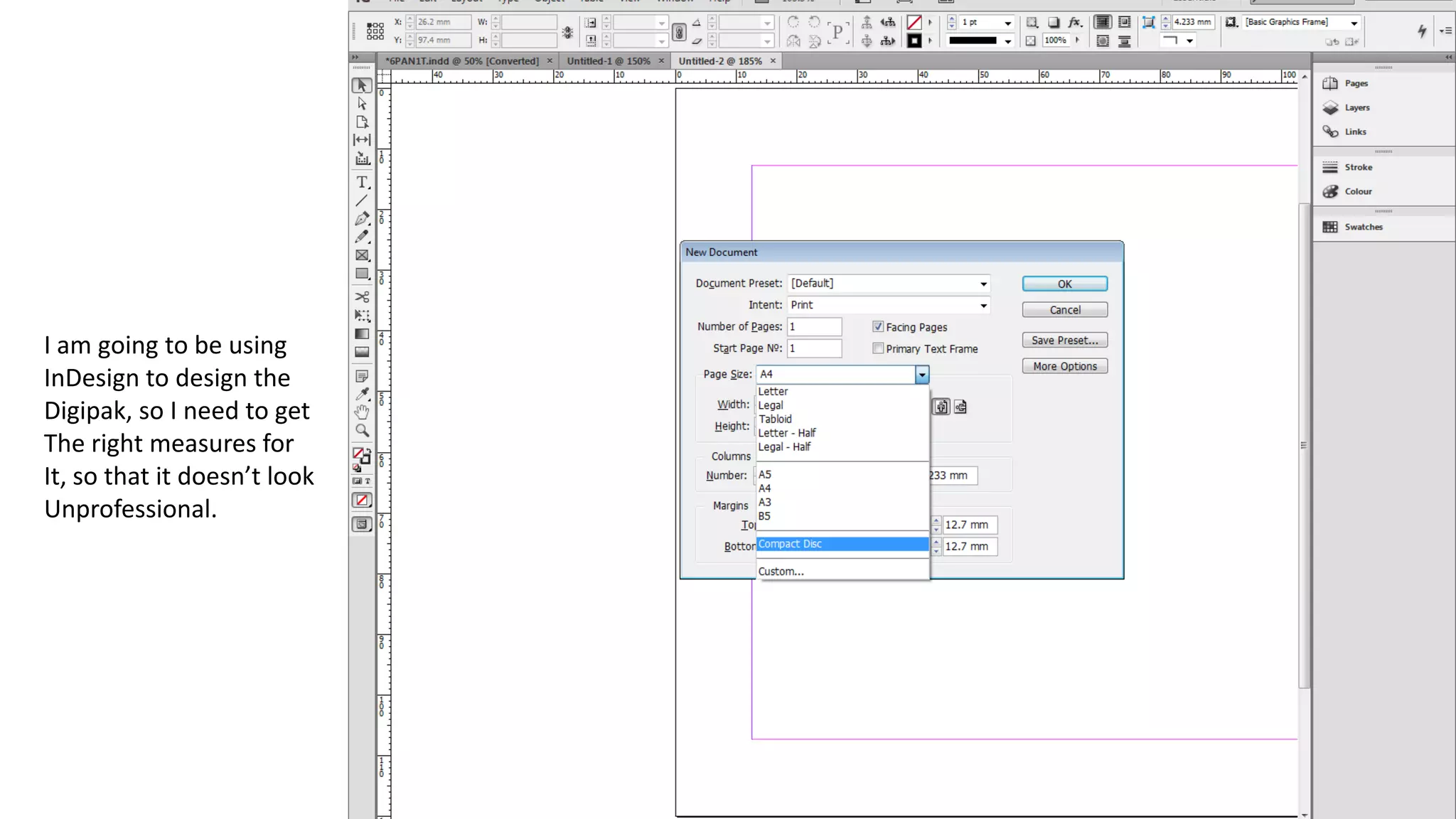Select the Type tool
Screen dimensions: 1456x819
[362, 182]
